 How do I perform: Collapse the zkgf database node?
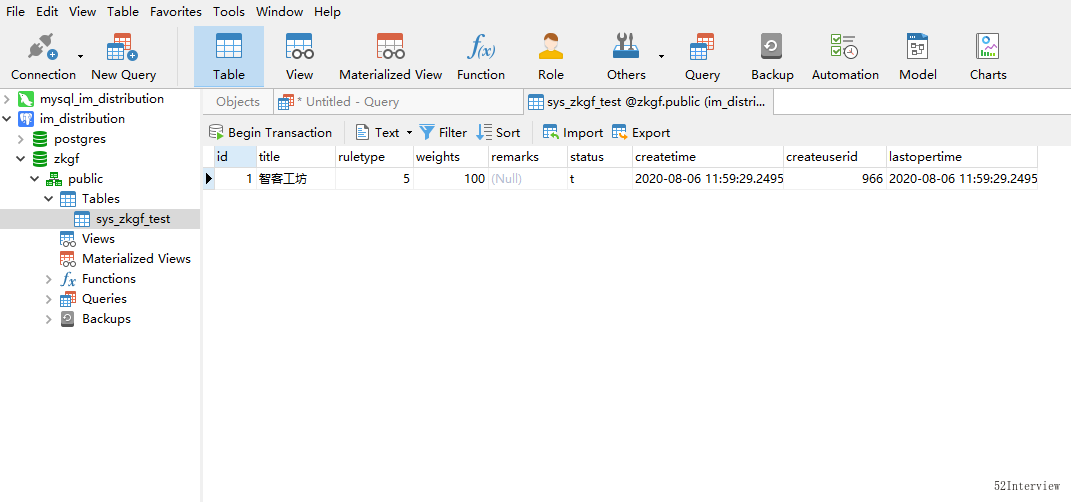(20, 158)
